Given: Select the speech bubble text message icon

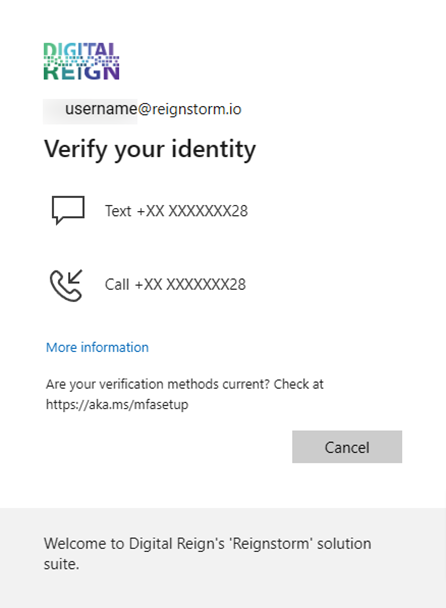Looking at the screenshot, I should pyautogui.click(x=68, y=210).
